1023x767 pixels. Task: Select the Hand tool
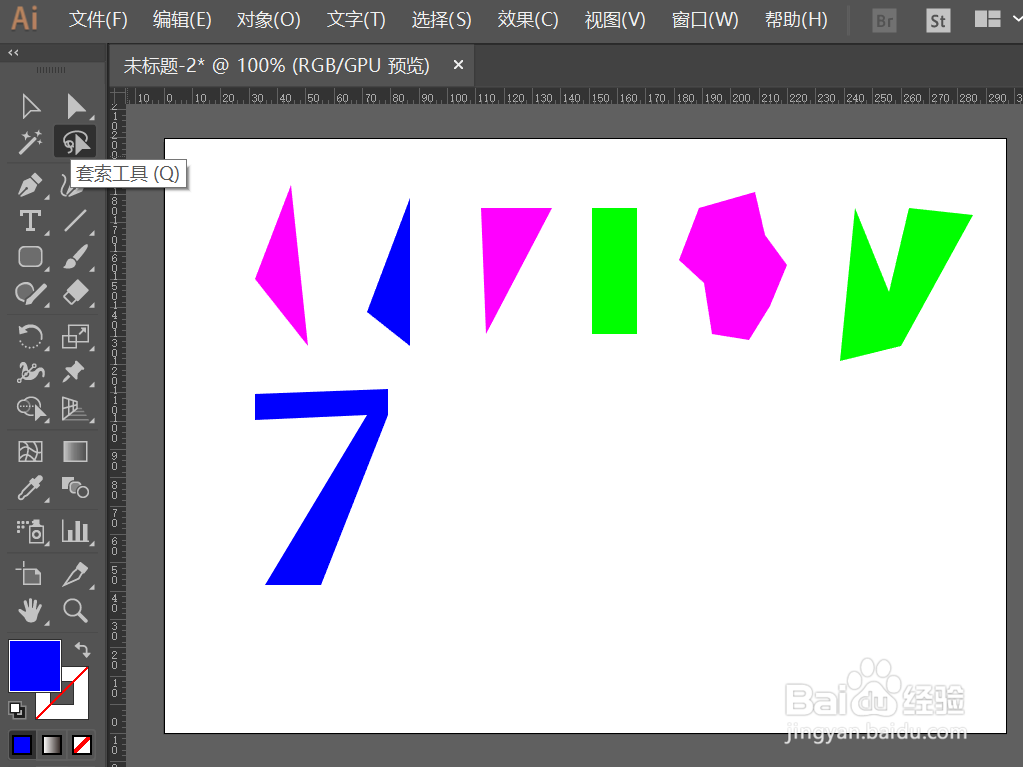30,611
